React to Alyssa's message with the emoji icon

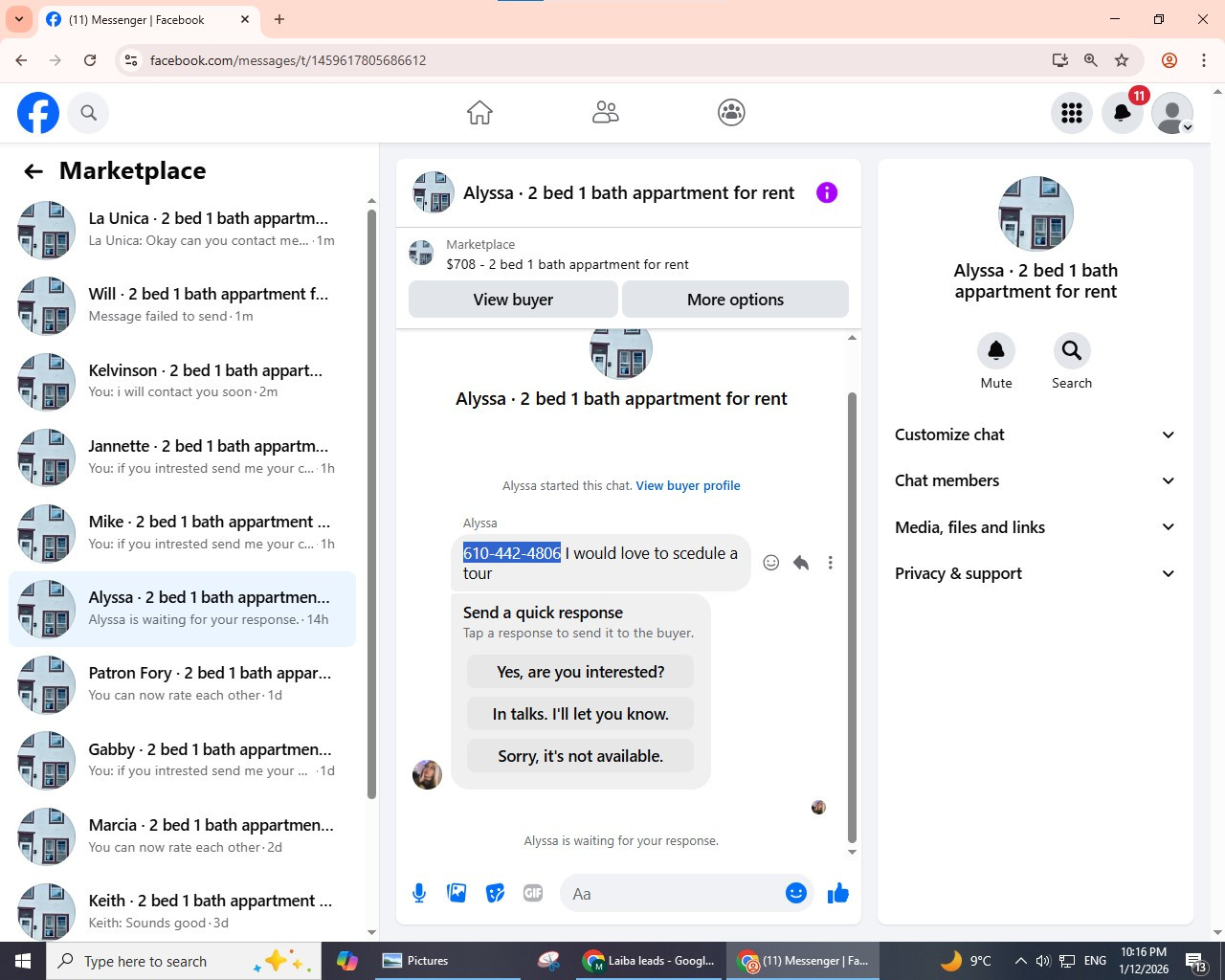(x=770, y=563)
